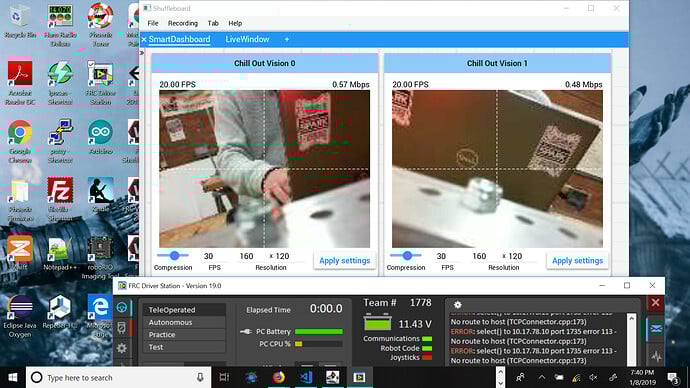Viewport: 690px width, 388px height.
Task: Switch to the LiveWindow tab
Action: tap(247, 40)
